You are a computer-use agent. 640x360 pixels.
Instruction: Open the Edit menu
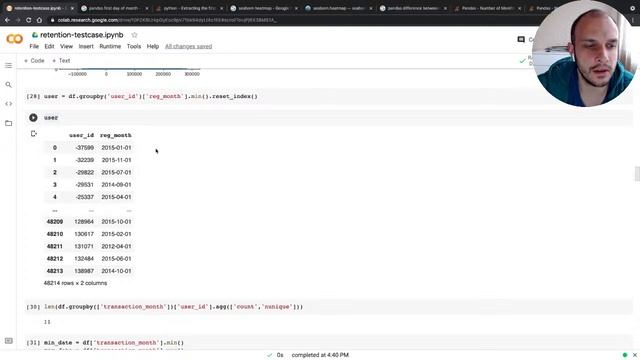coord(49,47)
